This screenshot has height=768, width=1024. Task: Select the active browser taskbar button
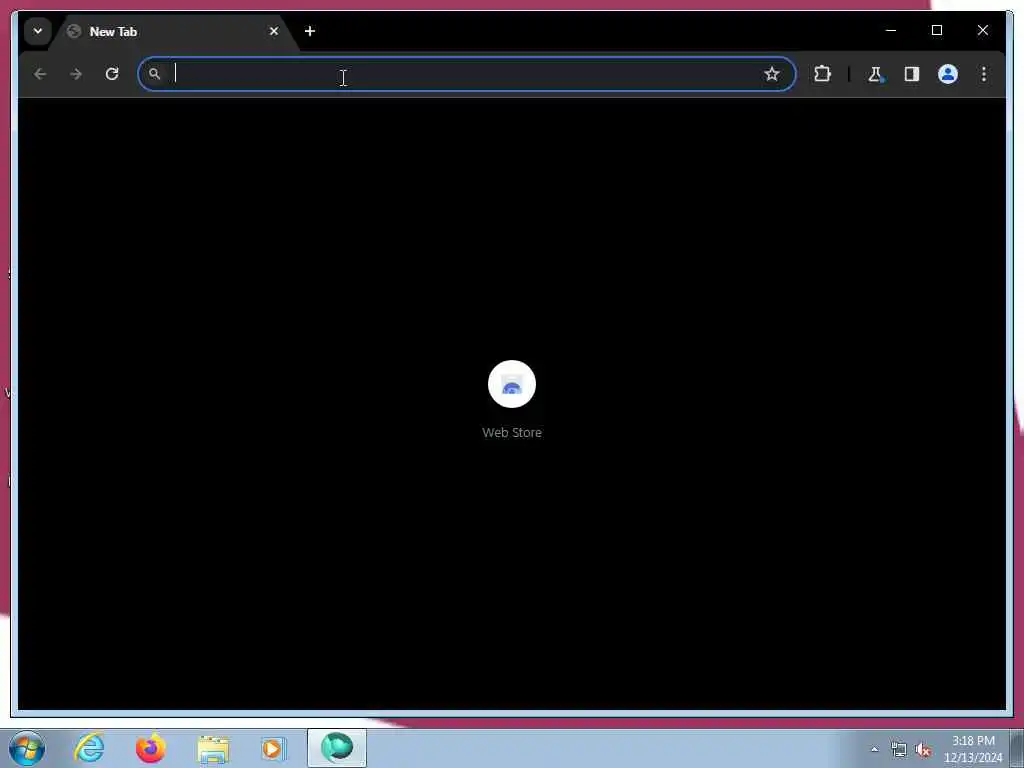click(337, 748)
